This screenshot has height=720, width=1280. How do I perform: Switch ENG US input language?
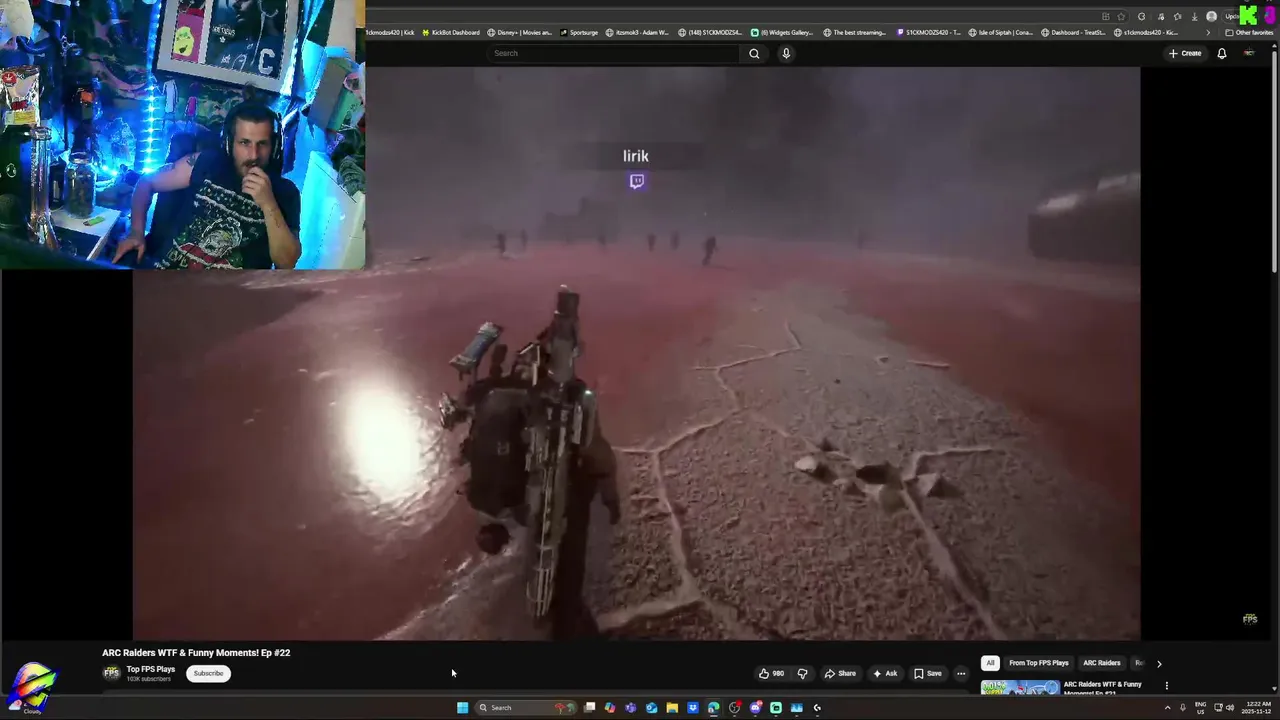click(x=1200, y=708)
